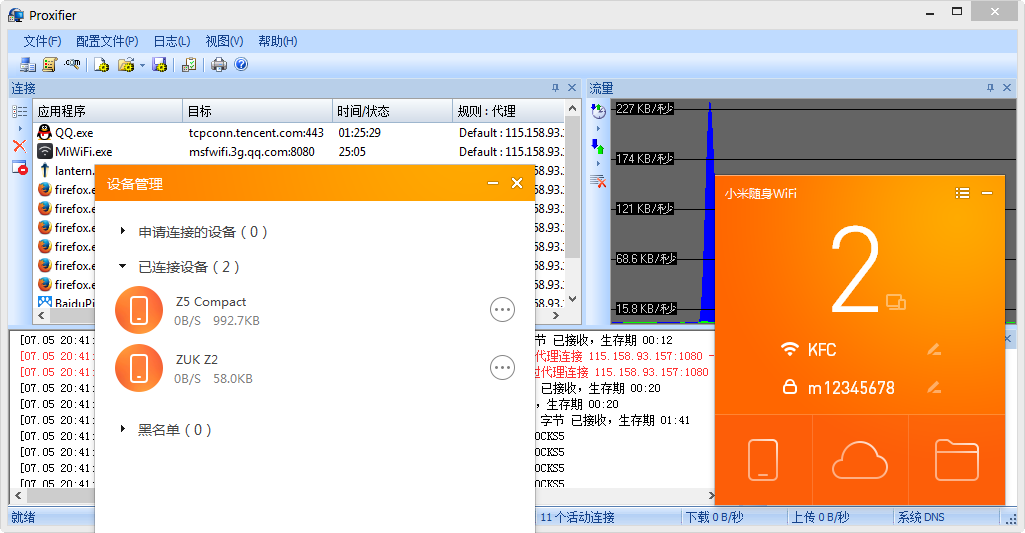
Task: Open folder tile in 小米随身WiFi
Action: 956,460
